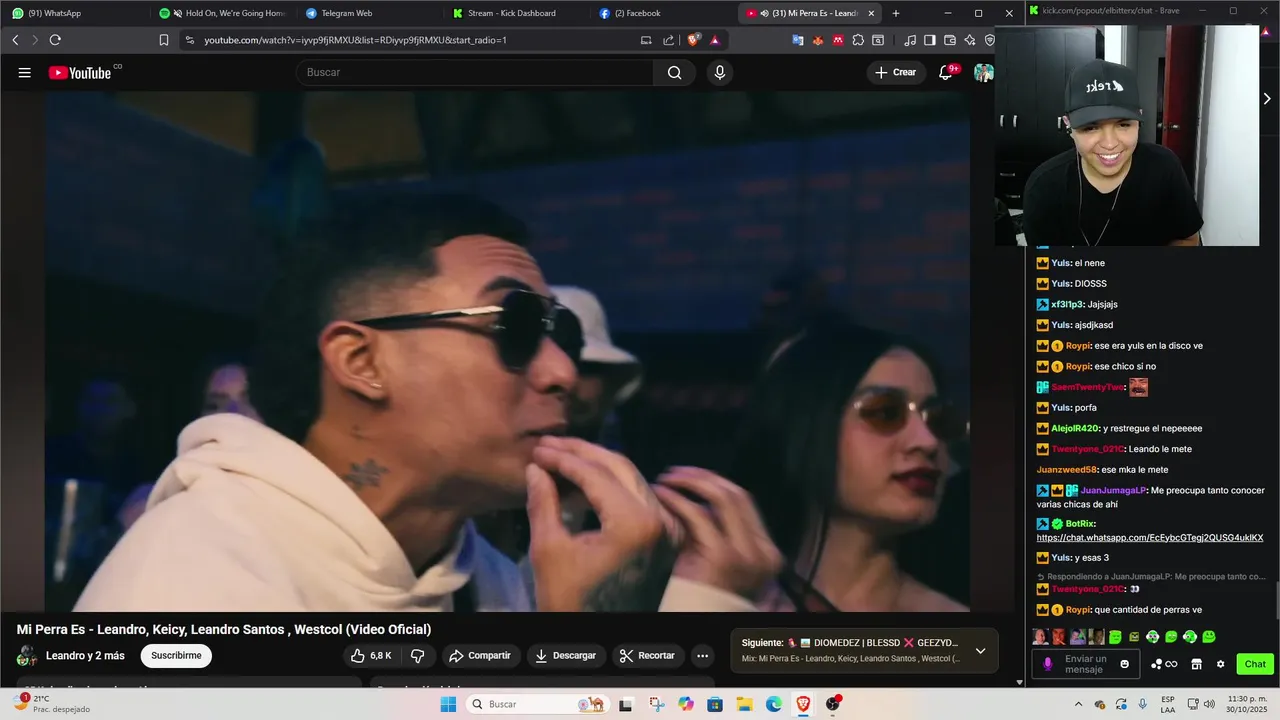Toggle the Brave sidebar panel icon
This screenshot has width=1280, height=720.
[930, 40]
